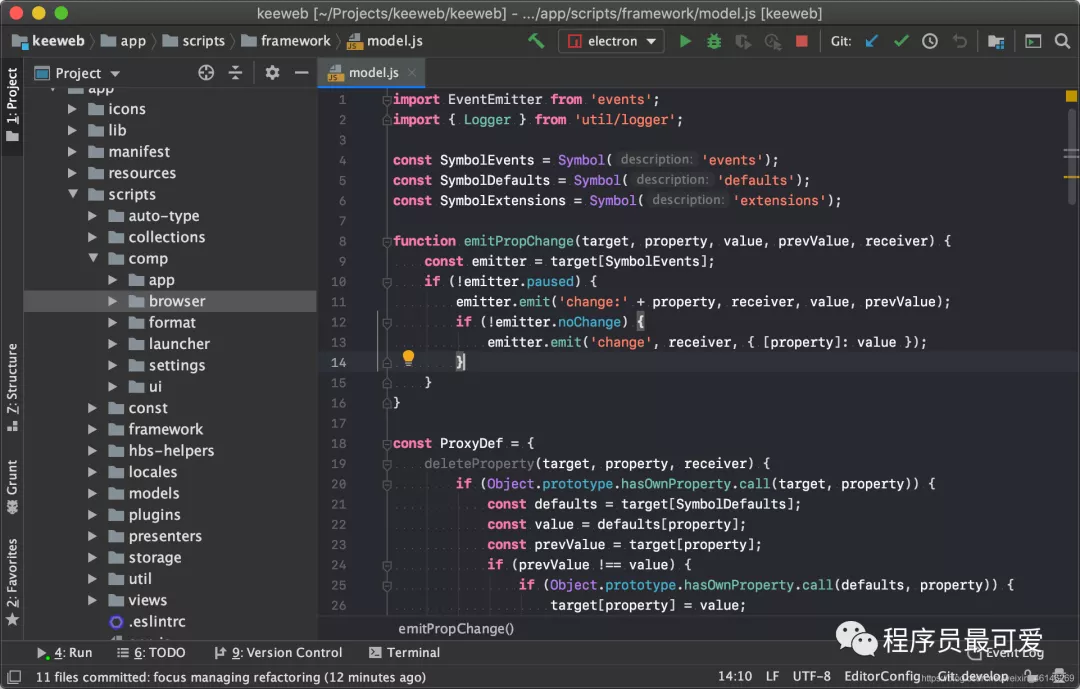This screenshot has width=1080, height=689.
Task: Open the Version Control tool window
Action: (278, 652)
